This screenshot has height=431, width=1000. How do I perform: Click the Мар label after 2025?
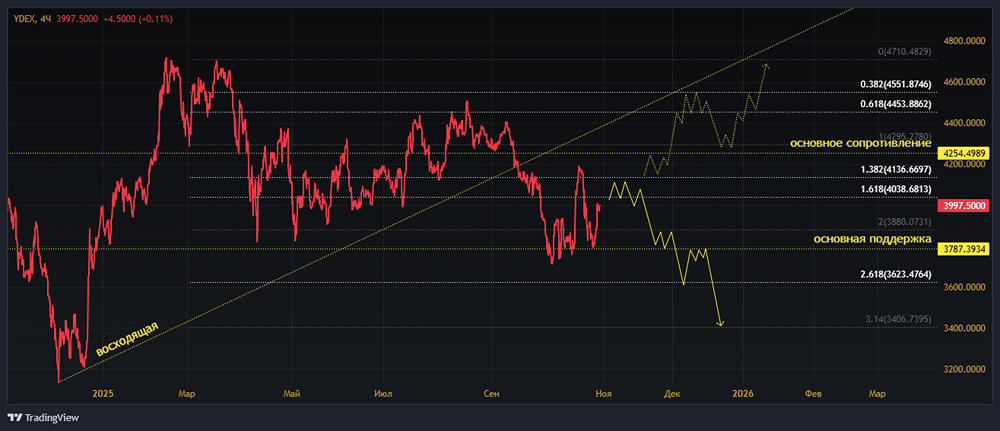pos(186,395)
